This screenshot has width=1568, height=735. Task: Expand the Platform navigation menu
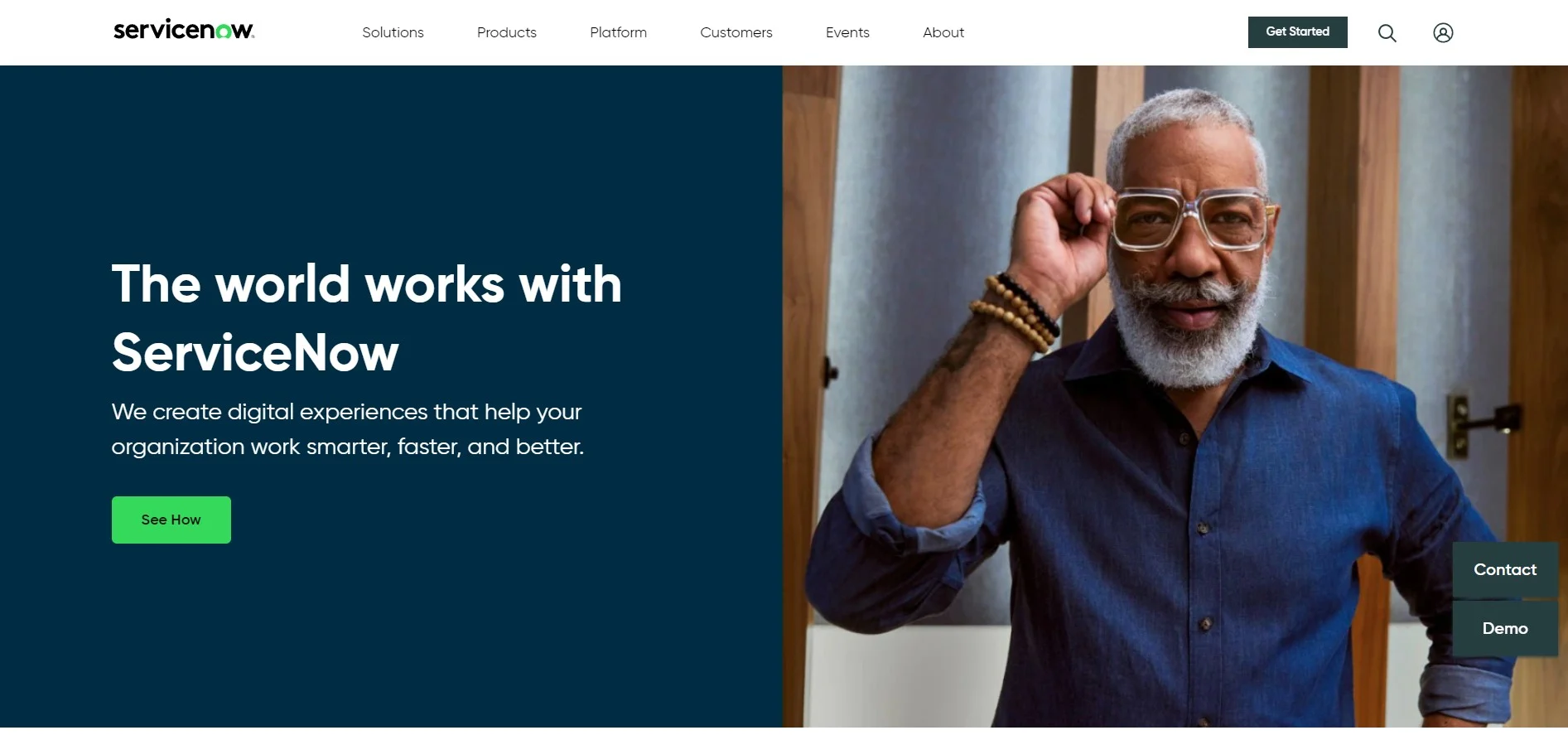tap(618, 32)
